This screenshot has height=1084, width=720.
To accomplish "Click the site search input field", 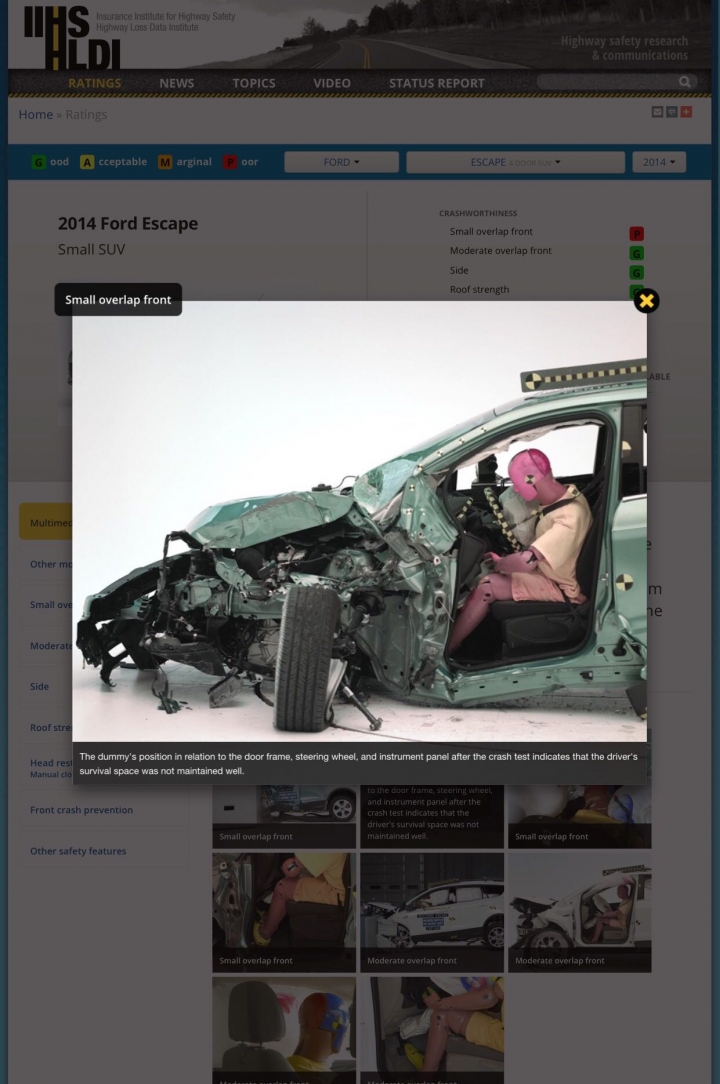I will click(x=607, y=82).
